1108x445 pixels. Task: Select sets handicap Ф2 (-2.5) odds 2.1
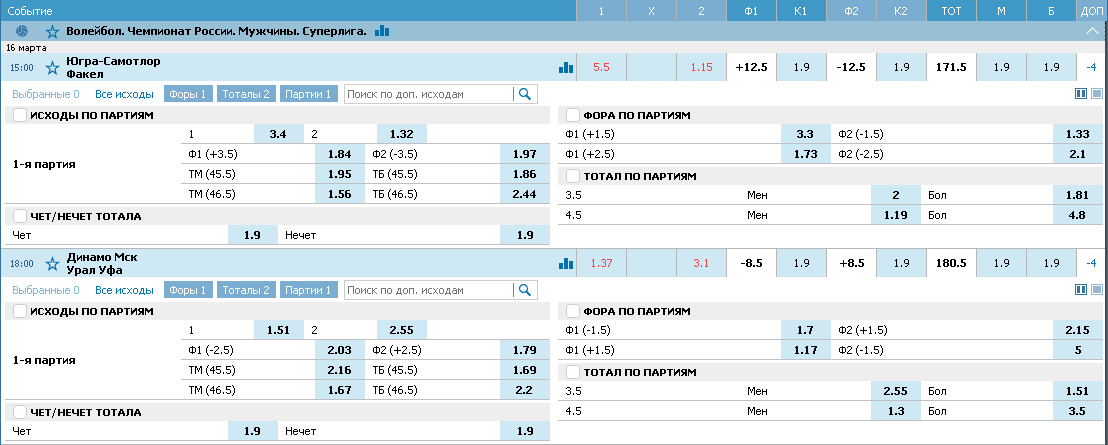[1077, 154]
